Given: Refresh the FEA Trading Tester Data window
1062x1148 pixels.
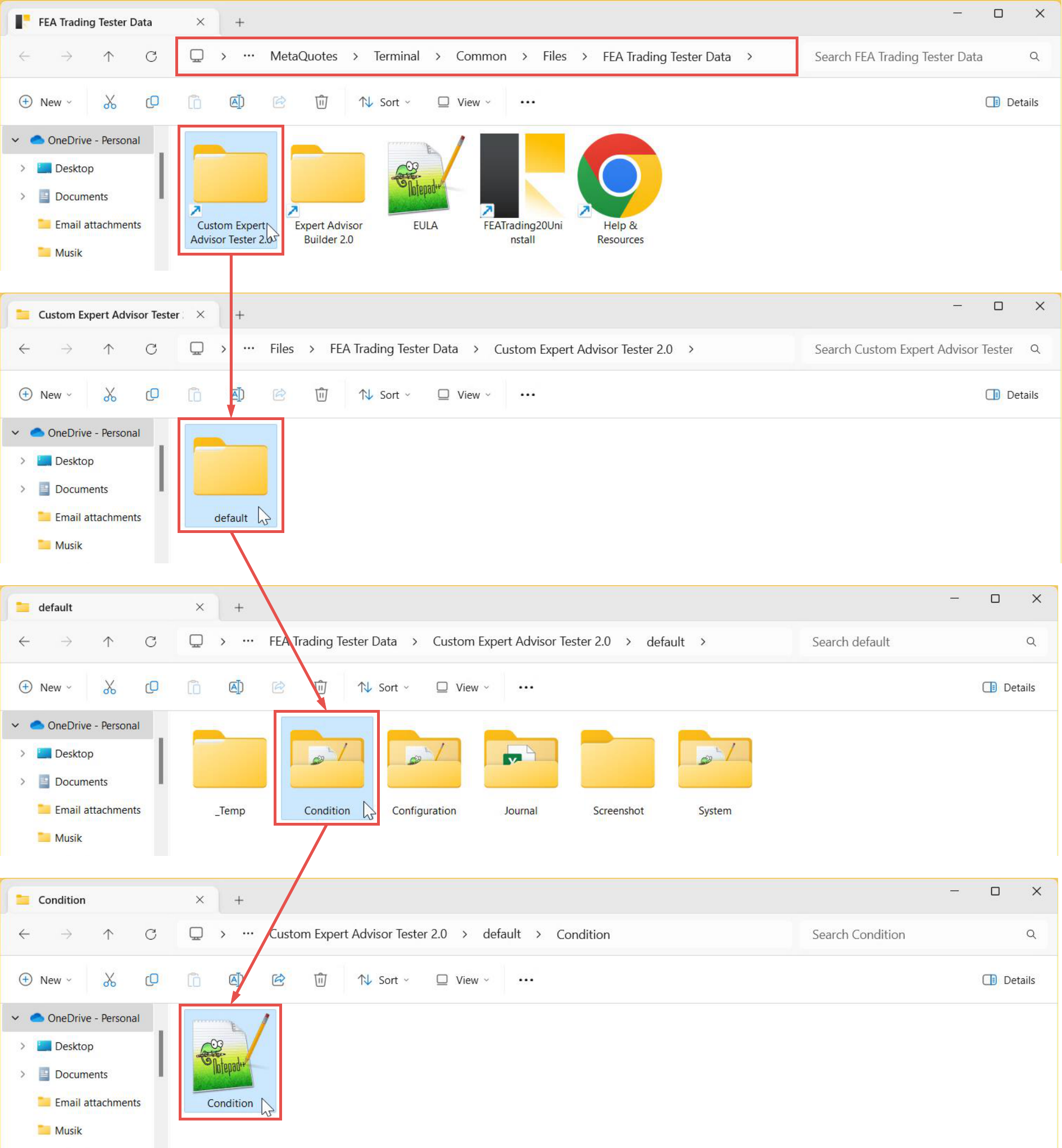Looking at the screenshot, I should (x=151, y=56).
